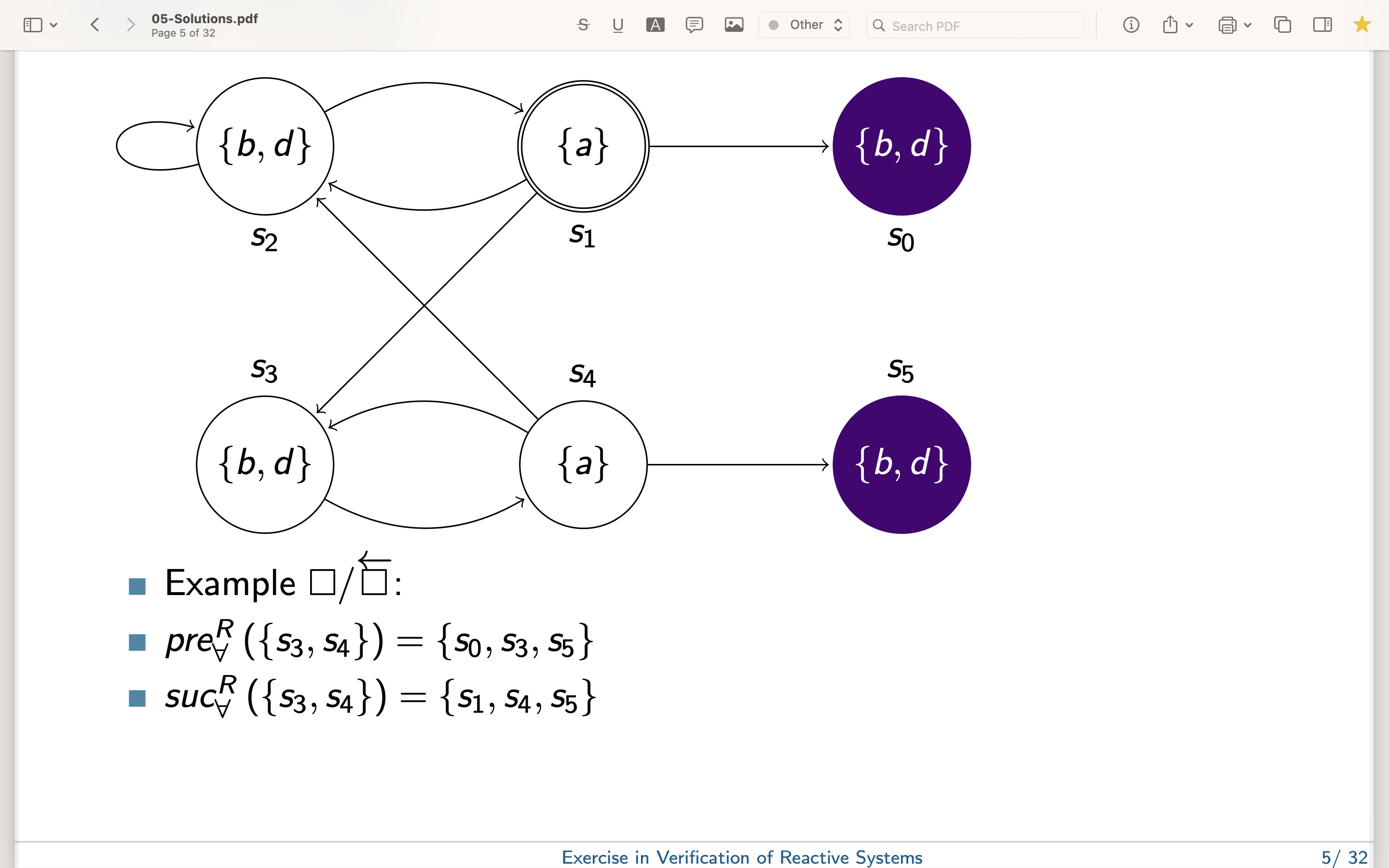Click the gray color indicator dot
This screenshot has height=868, width=1389.
click(773, 25)
